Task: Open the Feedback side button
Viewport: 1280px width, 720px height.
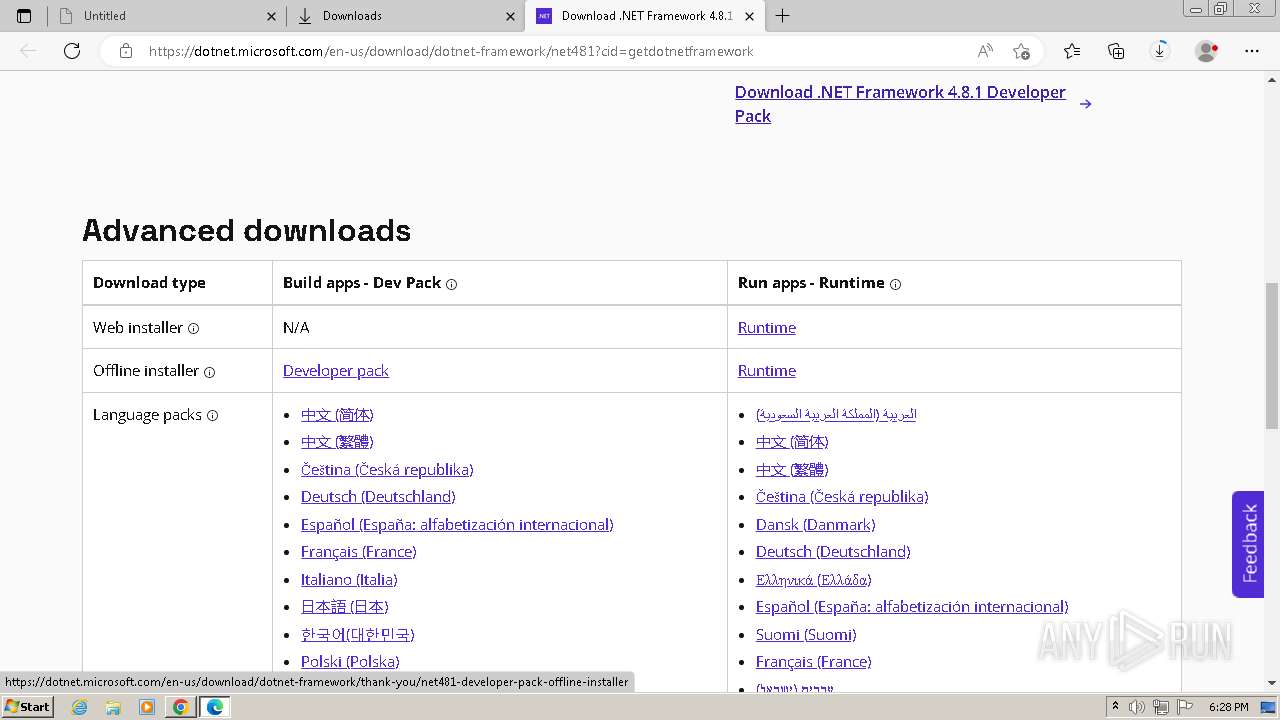Action: pyautogui.click(x=1248, y=544)
